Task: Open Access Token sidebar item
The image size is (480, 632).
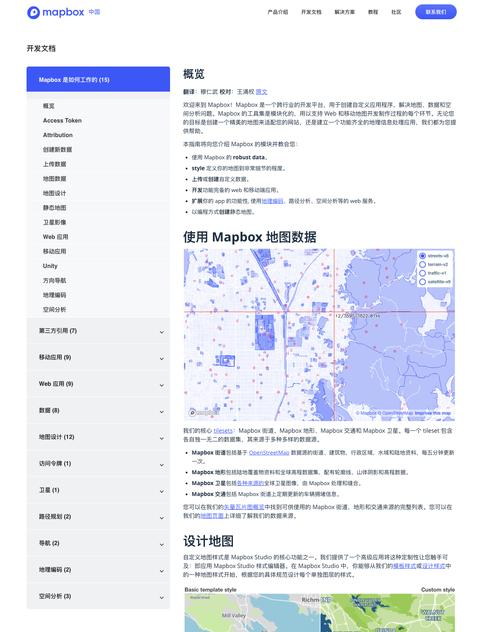Action: (x=62, y=121)
